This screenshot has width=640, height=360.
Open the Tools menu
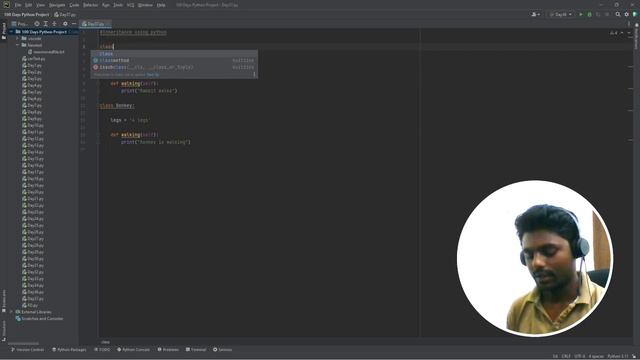coord(118,5)
